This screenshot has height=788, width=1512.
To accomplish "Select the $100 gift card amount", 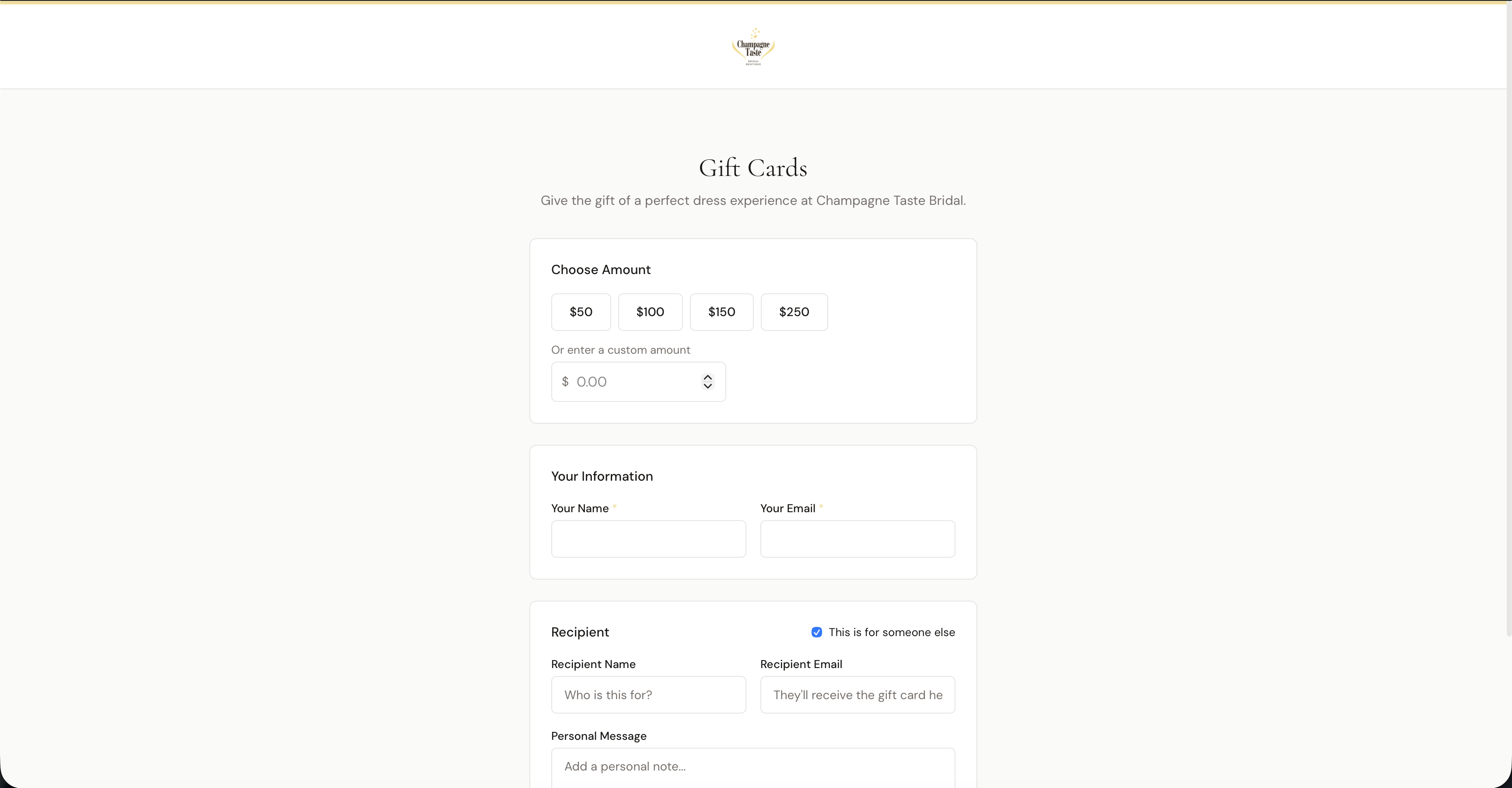I will (x=650, y=312).
